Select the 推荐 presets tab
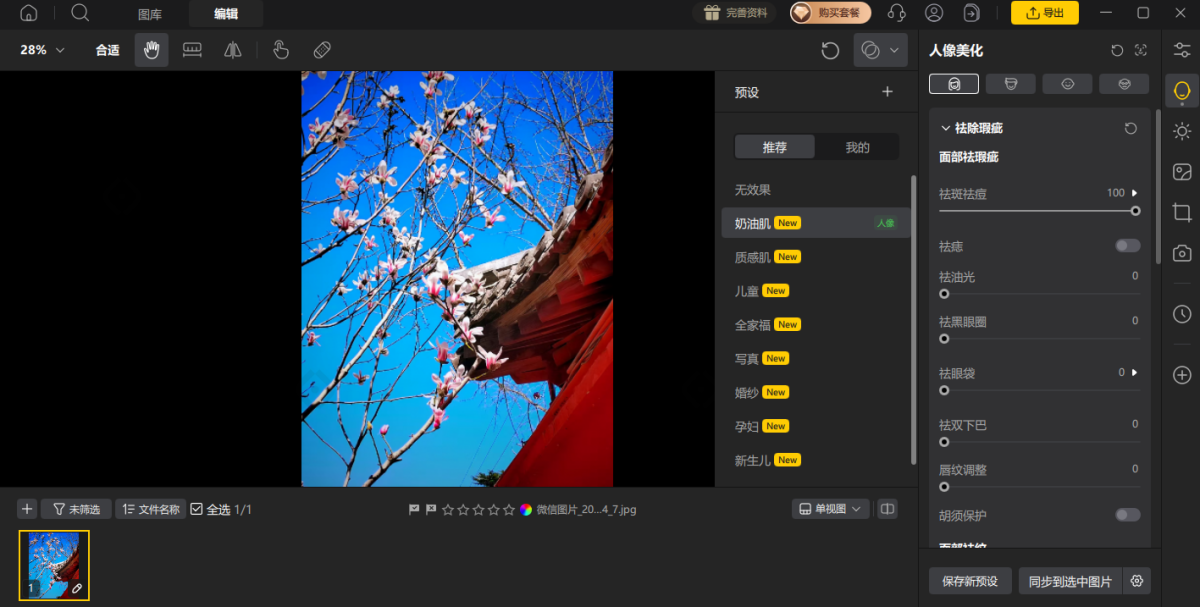This screenshot has width=1200, height=607. [x=775, y=147]
